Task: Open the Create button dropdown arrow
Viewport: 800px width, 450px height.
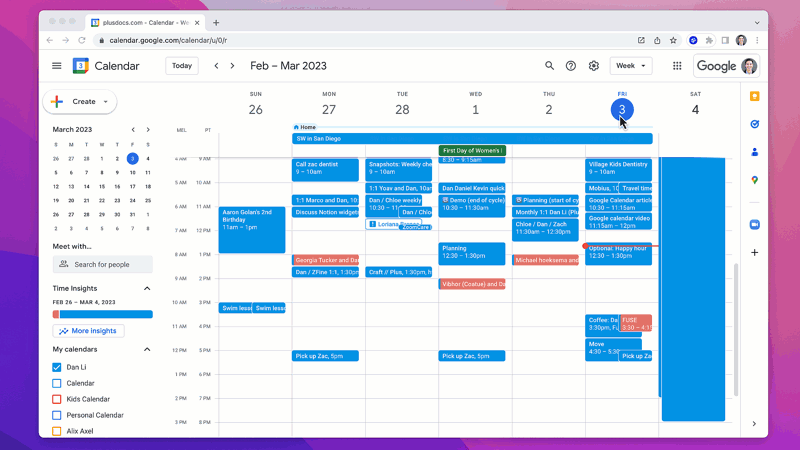Action: pyautogui.click(x=106, y=102)
